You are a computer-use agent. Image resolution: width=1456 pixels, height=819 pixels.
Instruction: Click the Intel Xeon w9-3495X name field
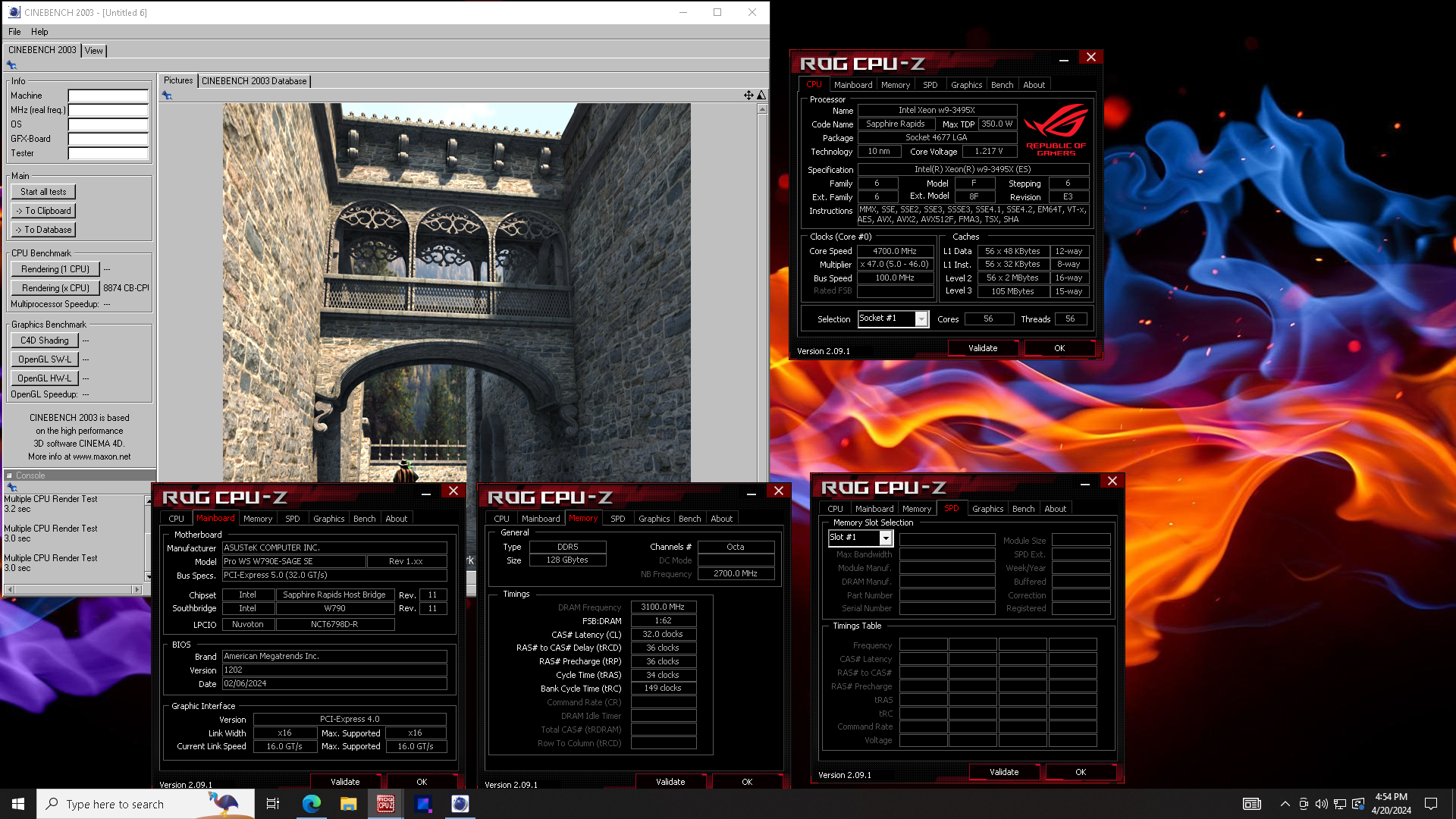click(937, 110)
